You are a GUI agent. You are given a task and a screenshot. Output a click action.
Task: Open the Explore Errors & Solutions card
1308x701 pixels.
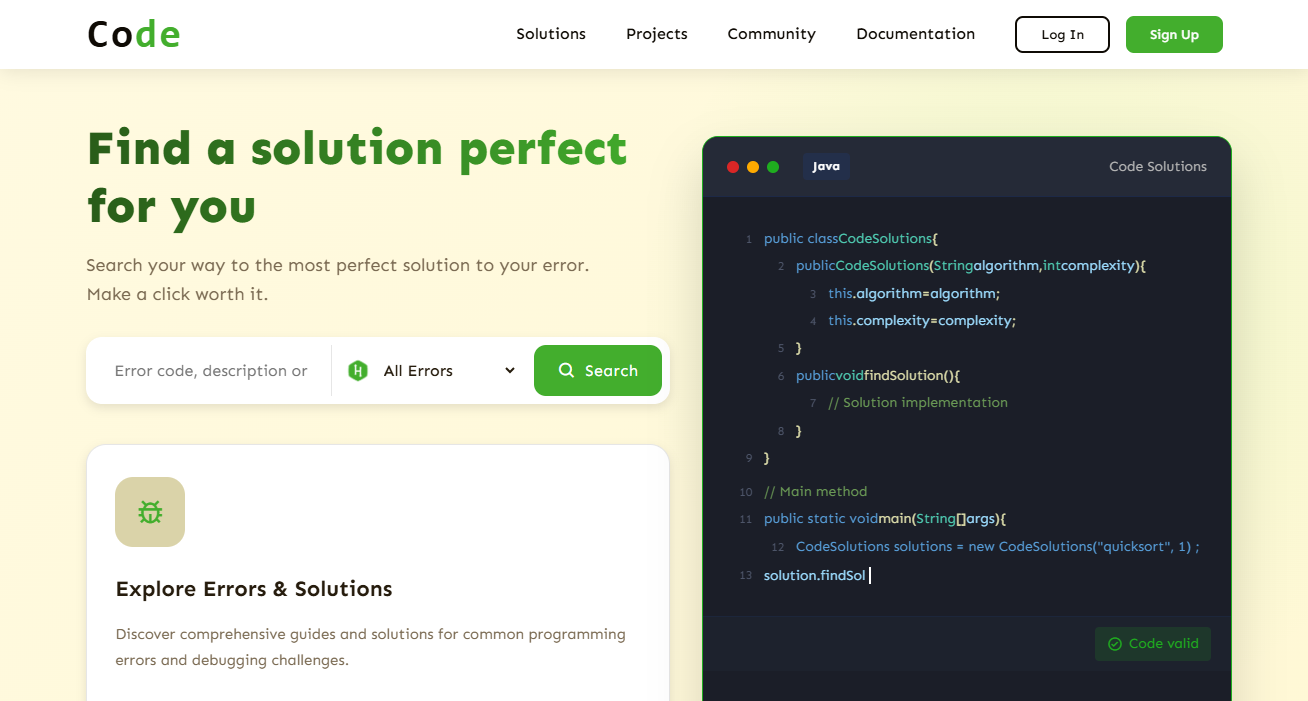(378, 573)
